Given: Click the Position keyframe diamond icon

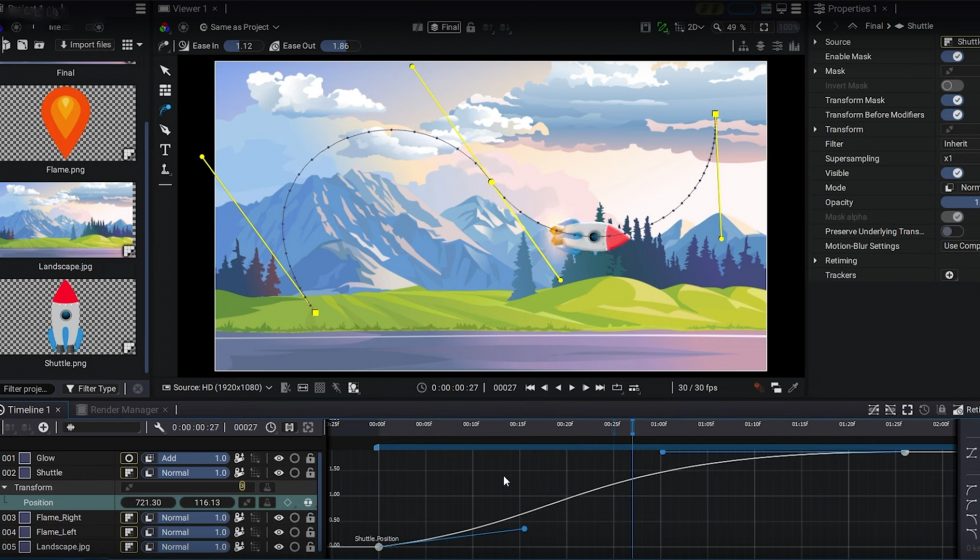Looking at the screenshot, I should [x=288, y=502].
